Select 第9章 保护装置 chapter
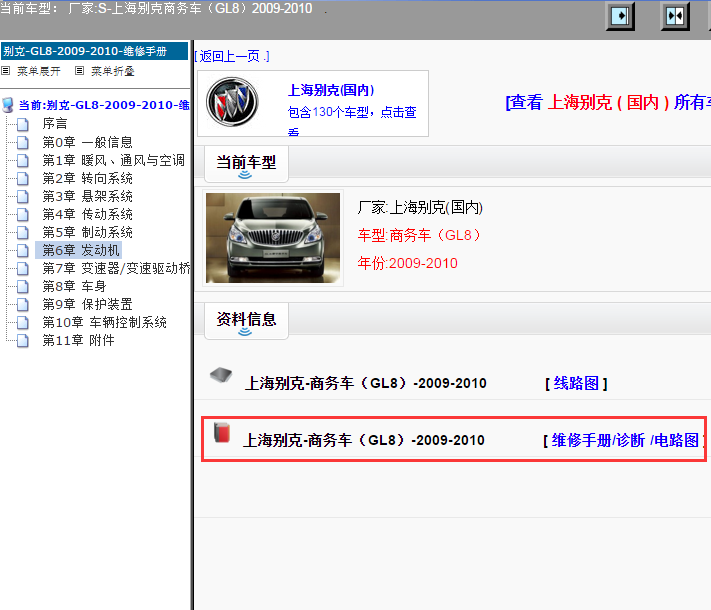Viewport: 711px width, 610px height. (88, 304)
